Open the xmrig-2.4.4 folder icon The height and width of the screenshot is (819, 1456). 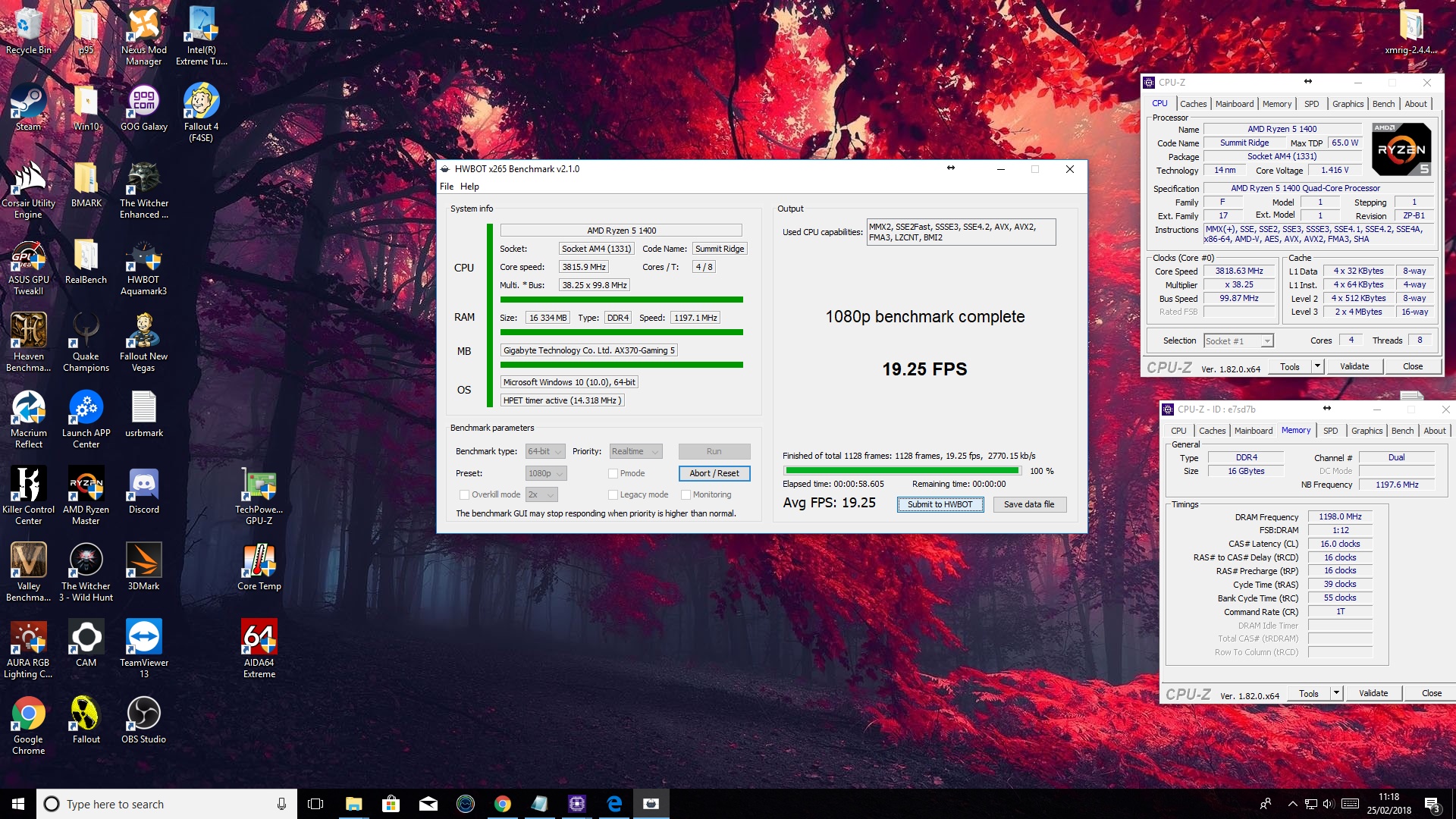pyautogui.click(x=1410, y=30)
